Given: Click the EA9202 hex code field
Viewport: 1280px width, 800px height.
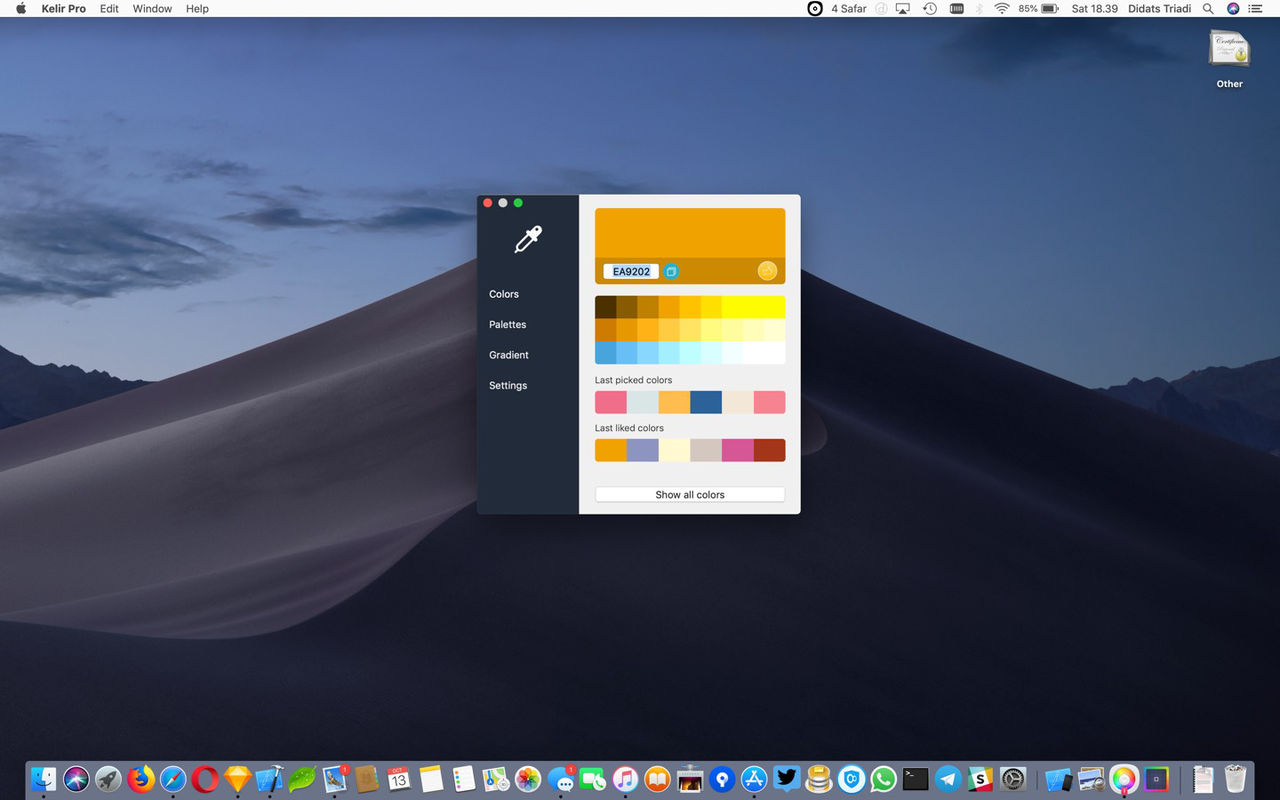Looking at the screenshot, I should (x=631, y=271).
